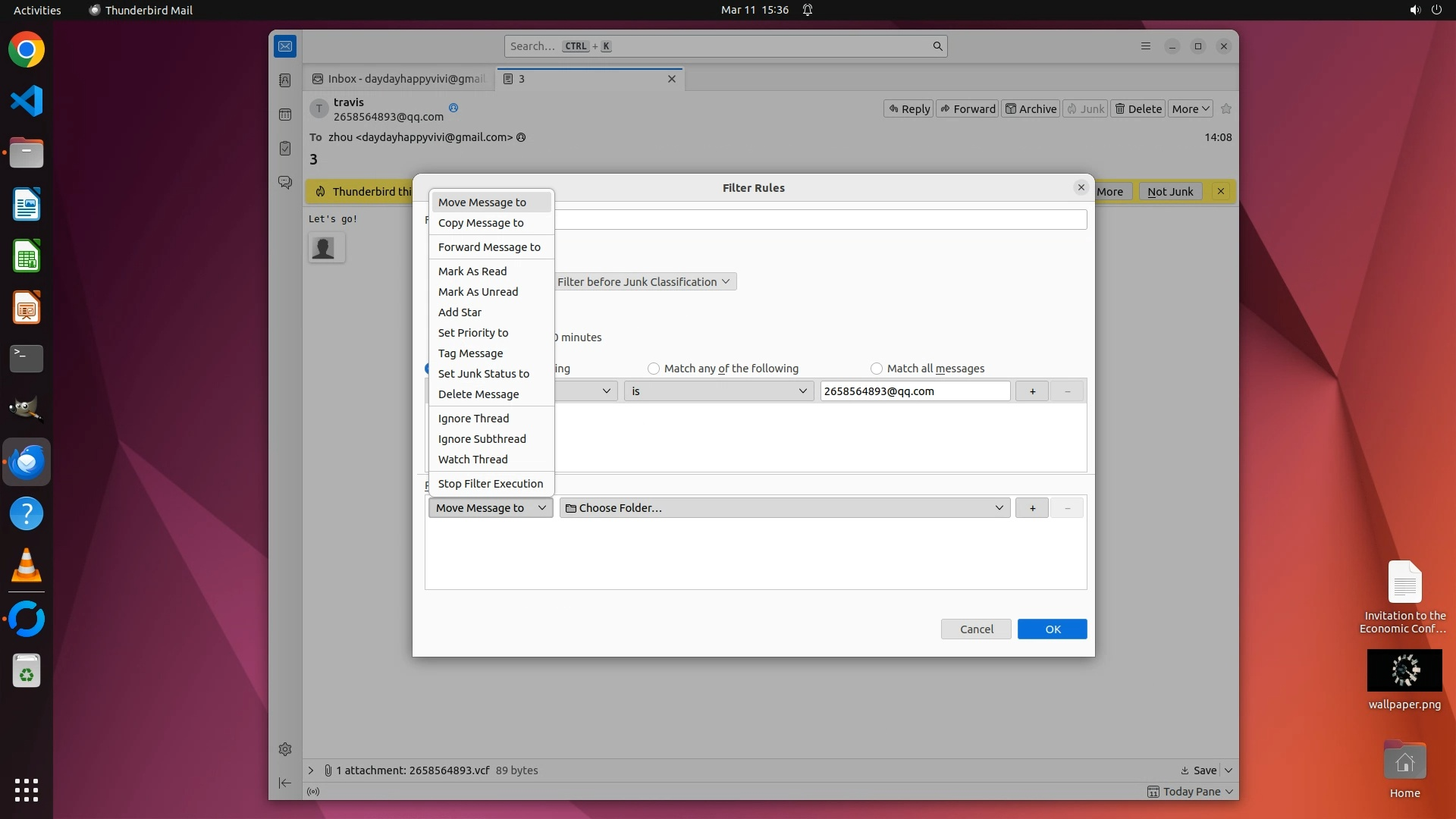This screenshot has width=1456, height=819.
Task: Open Settings gear in Thunderbird sidebar
Action: (x=285, y=749)
